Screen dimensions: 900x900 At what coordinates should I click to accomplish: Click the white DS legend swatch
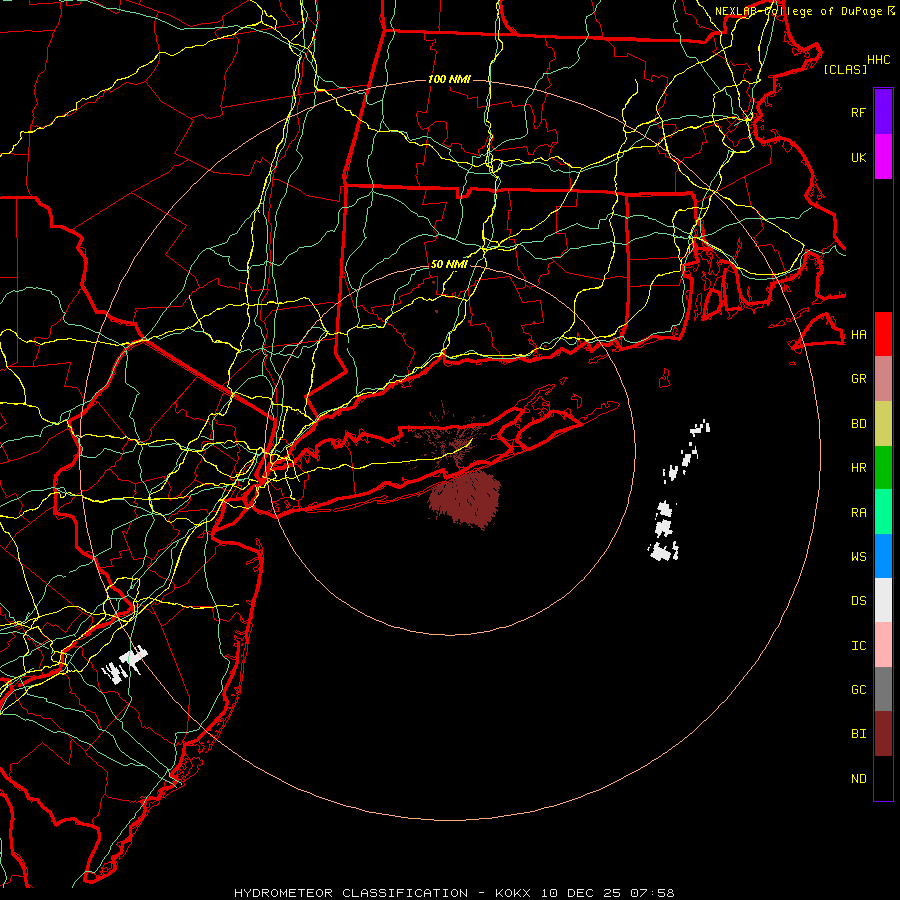(x=883, y=600)
